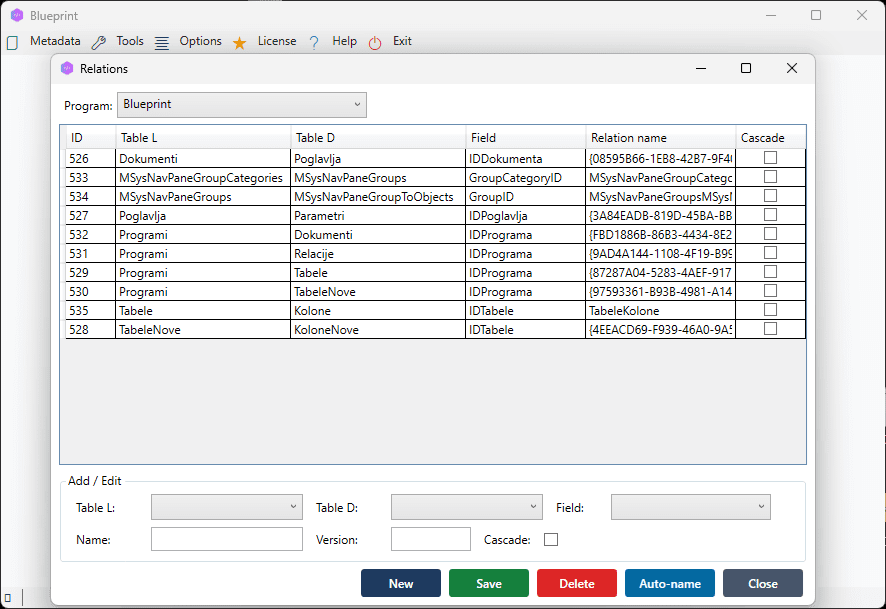This screenshot has height=609, width=886.
Task: Click the Exit power icon
Action: click(x=374, y=41)
